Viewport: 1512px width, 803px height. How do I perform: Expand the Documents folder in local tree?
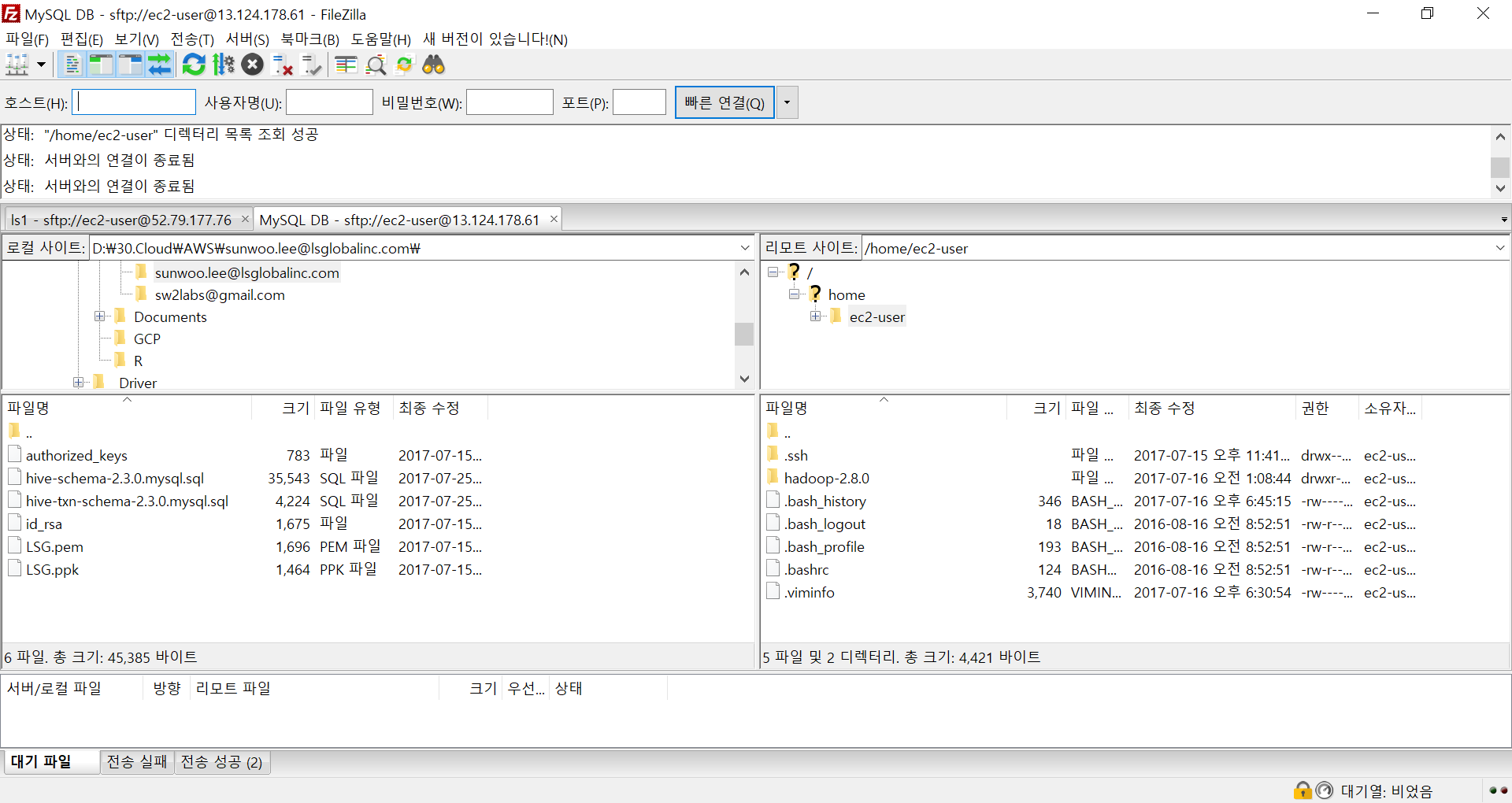tap(99, 316)
